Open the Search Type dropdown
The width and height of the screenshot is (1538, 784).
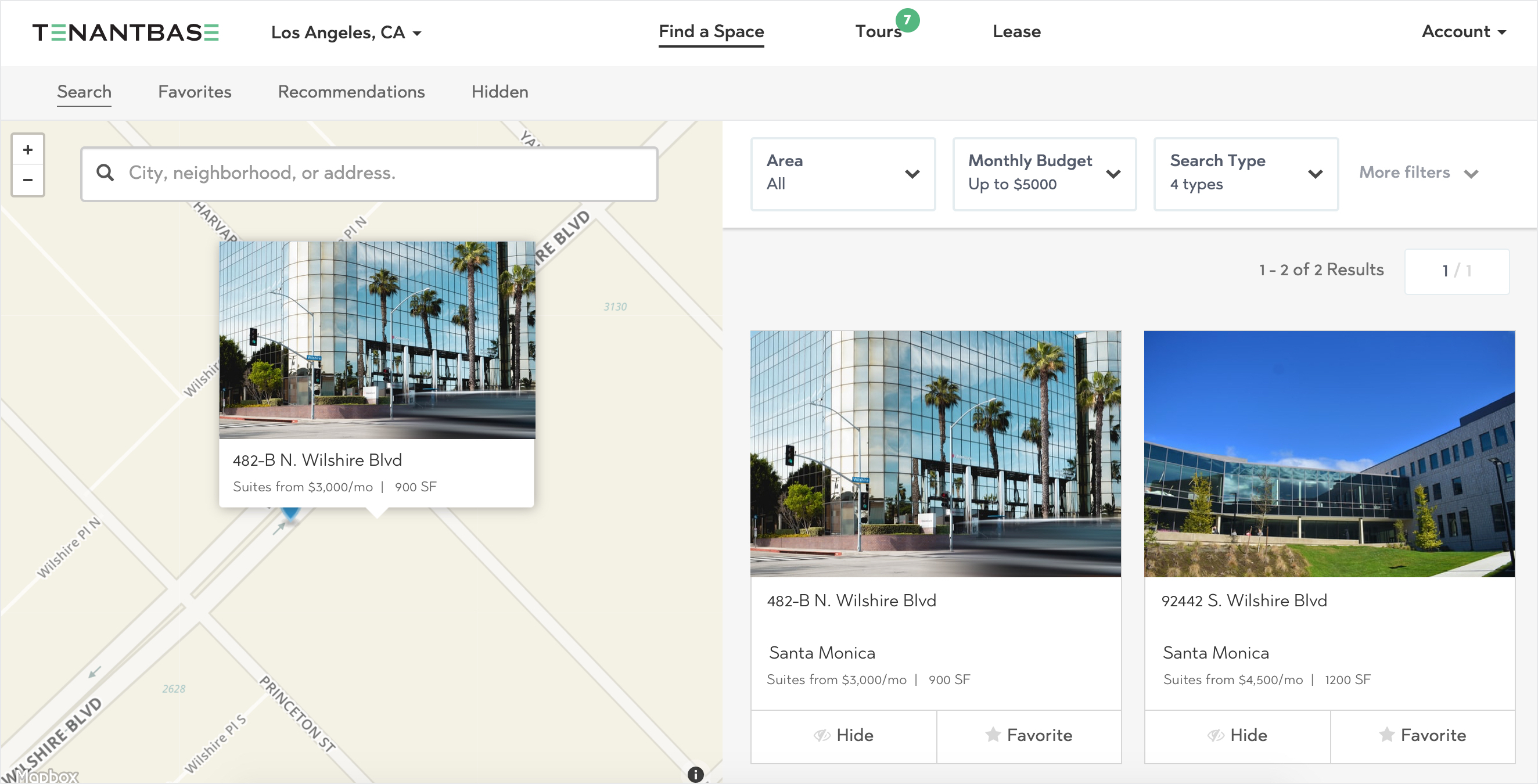pos(1245,173)
